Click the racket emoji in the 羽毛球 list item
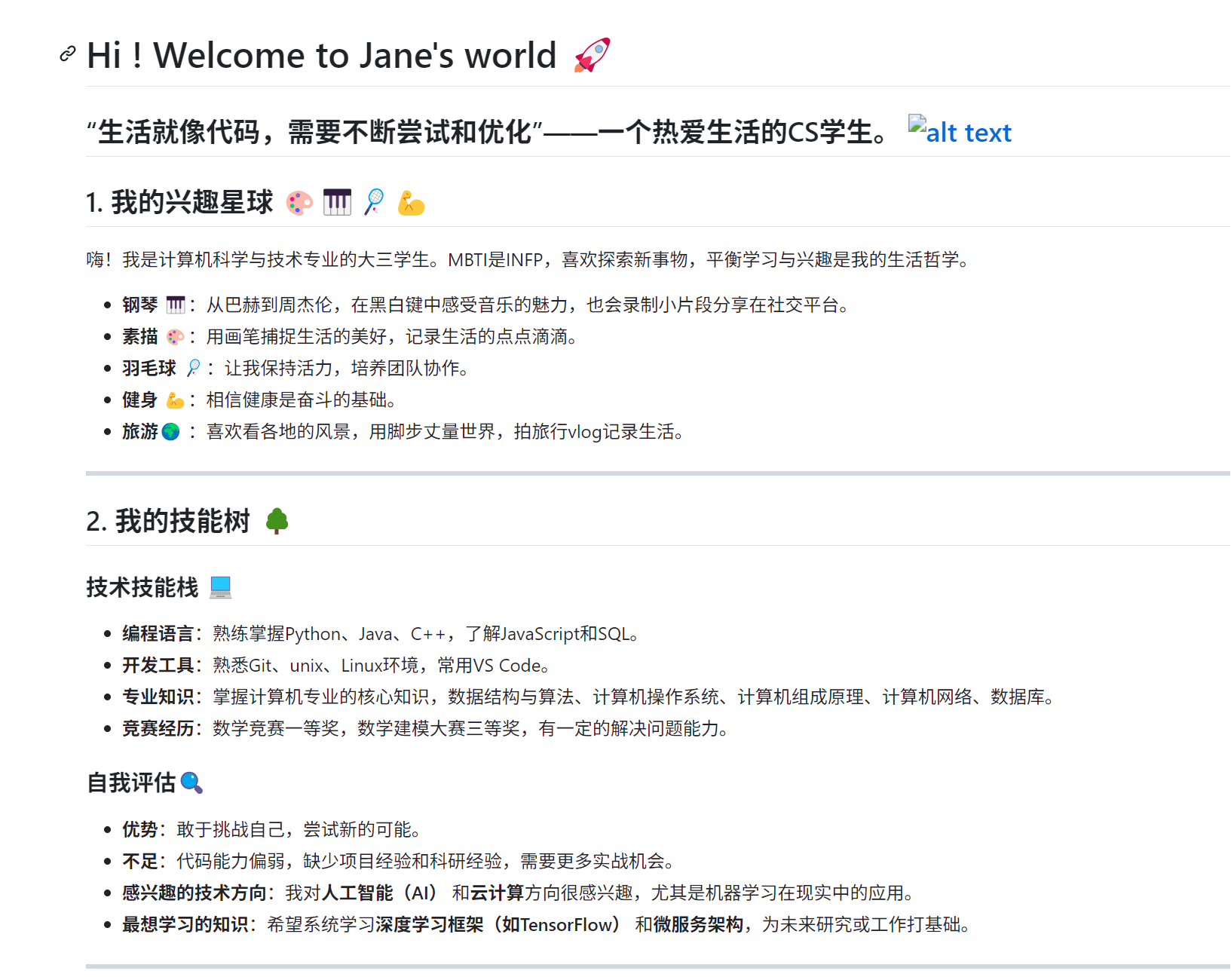1231x980 pixels. tap(194, 368)
